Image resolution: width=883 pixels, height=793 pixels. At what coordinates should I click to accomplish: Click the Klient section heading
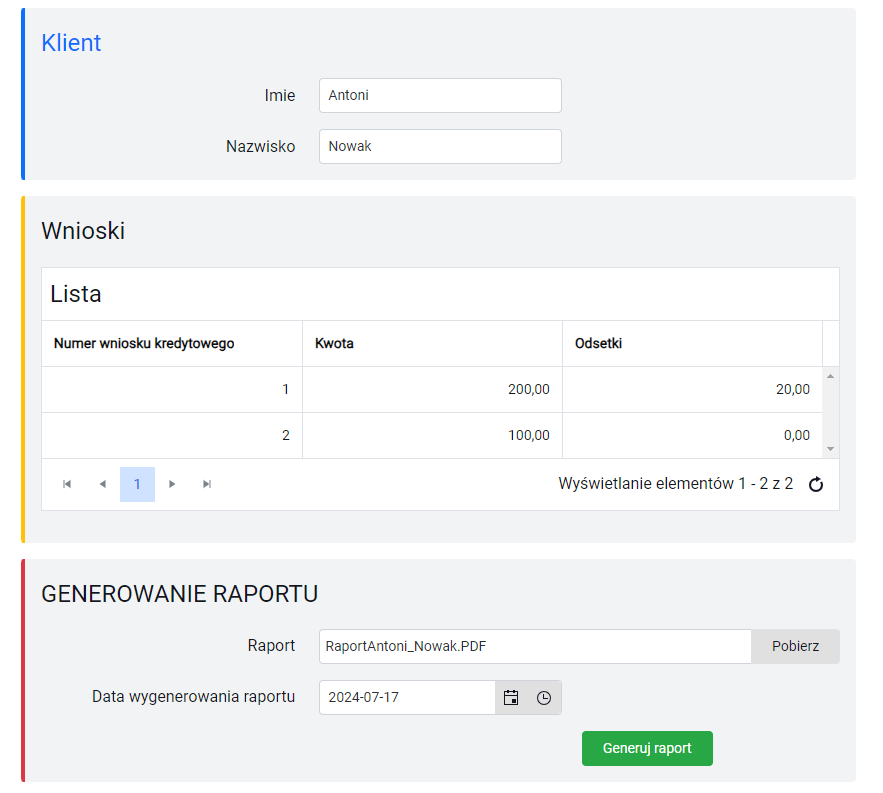tap(72, 43)
